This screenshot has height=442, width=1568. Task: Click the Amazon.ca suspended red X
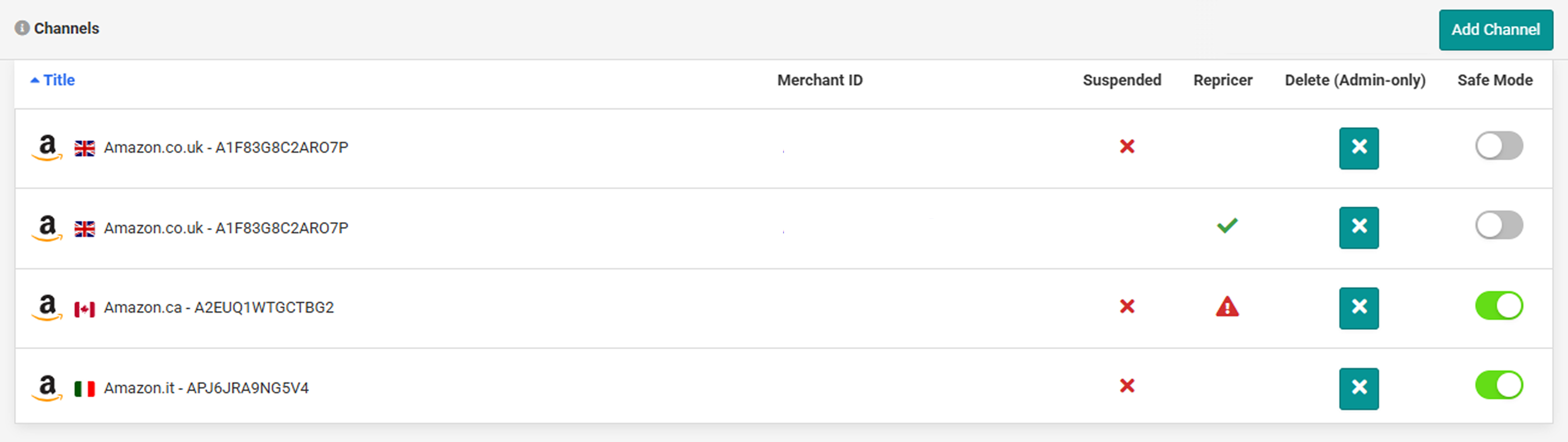[1127, 306]
